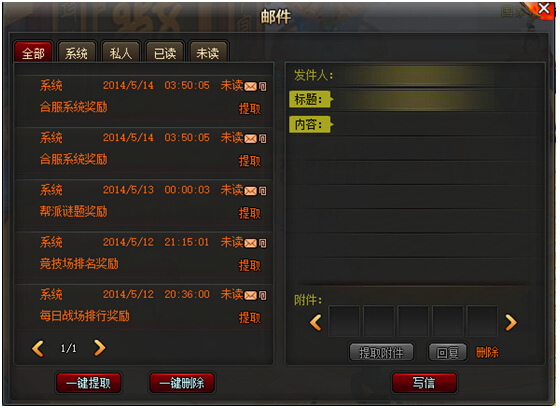Switch to the 私人 tab
The height and width of the screenshot is (409, 560).
pyautogui.click(x=121, y=53)
